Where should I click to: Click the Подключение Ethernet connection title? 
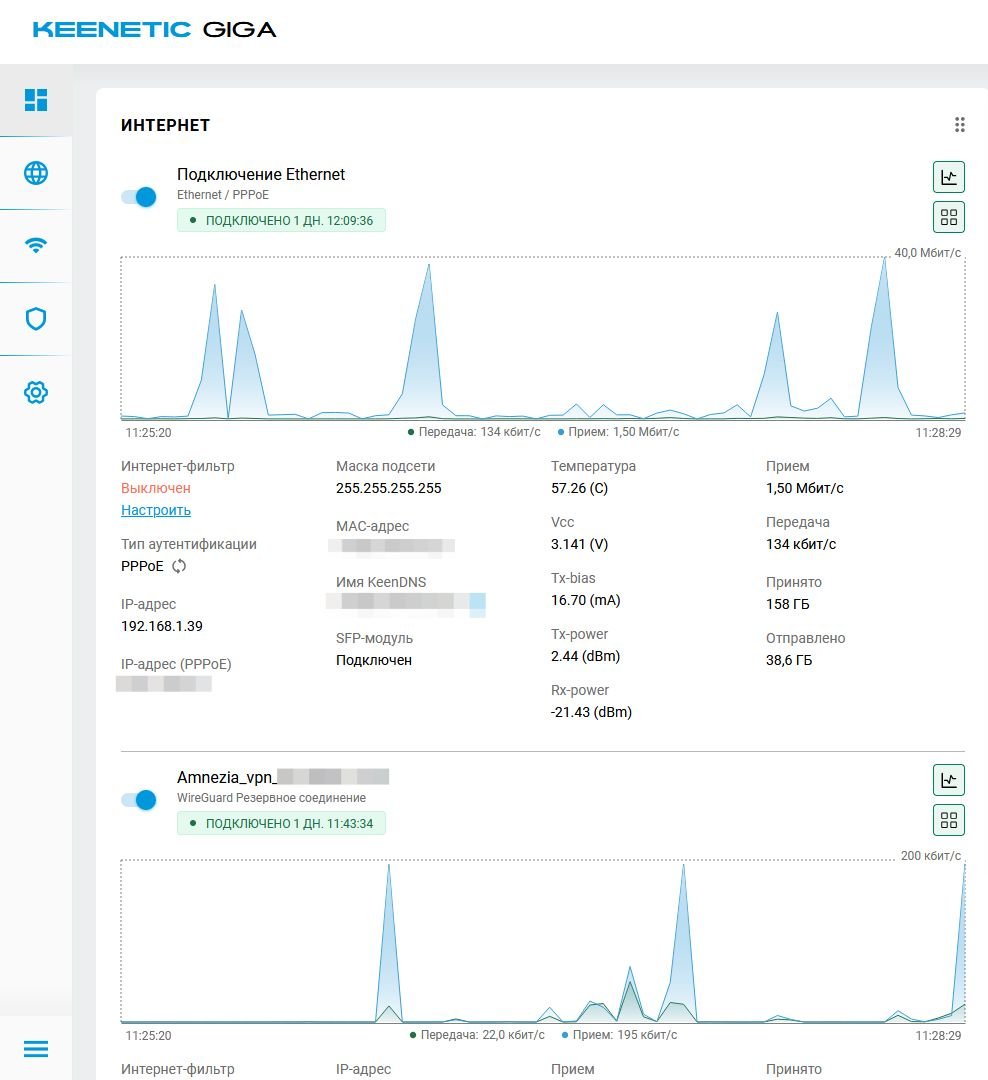(x=261, y=174)
